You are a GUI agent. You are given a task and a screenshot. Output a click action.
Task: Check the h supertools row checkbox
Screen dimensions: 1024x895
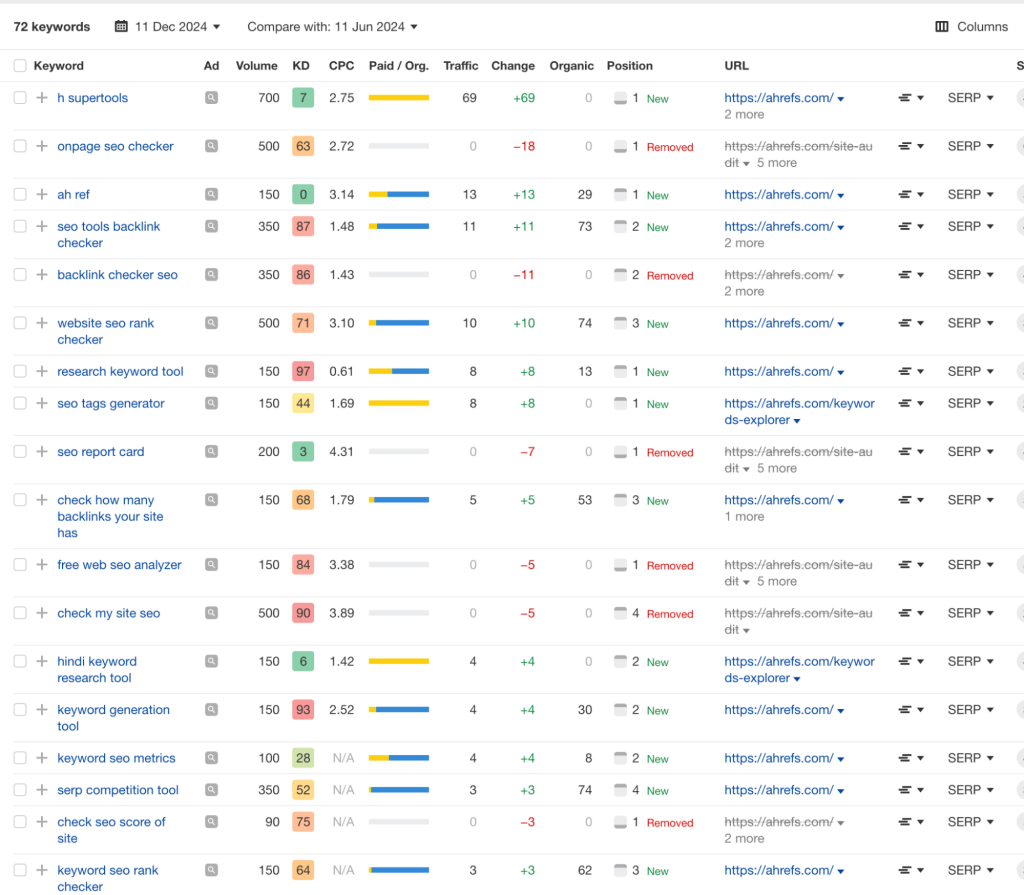point(20,97)
